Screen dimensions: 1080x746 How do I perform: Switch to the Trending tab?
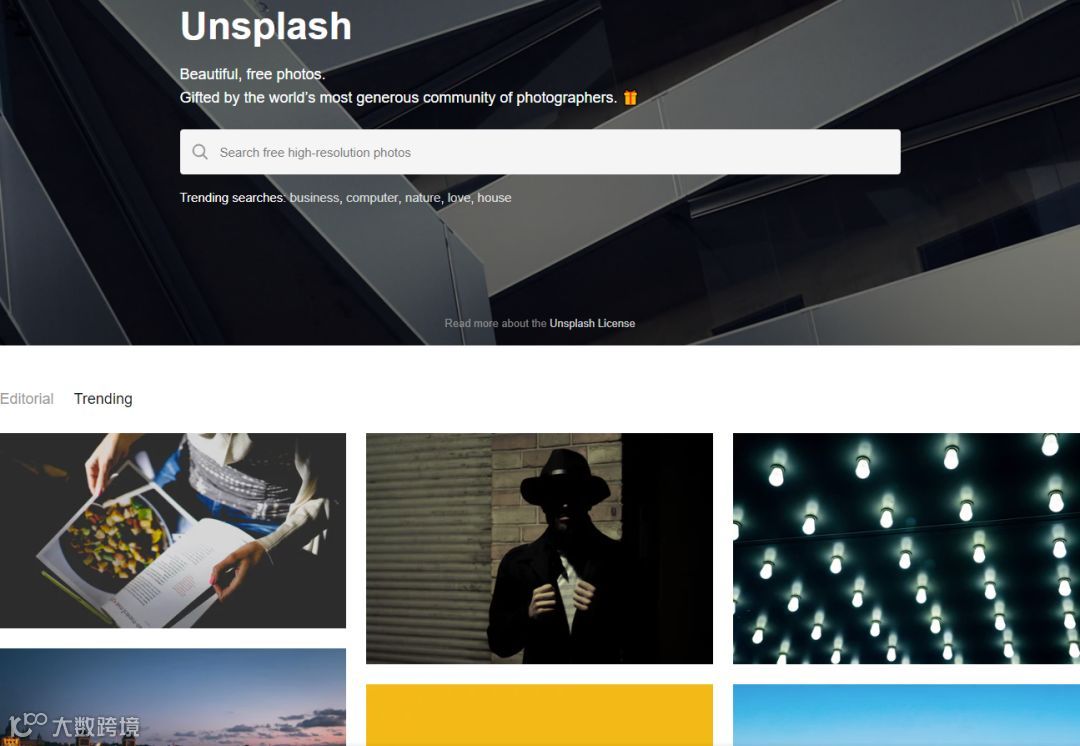pyautogui.click(x=103, y=399)
